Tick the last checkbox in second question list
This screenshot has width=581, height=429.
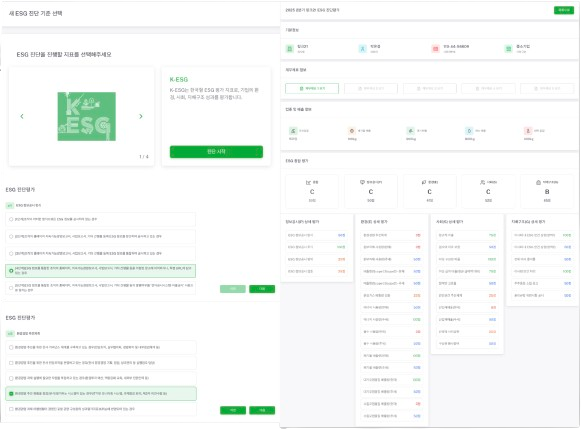(x=11, y=409)
